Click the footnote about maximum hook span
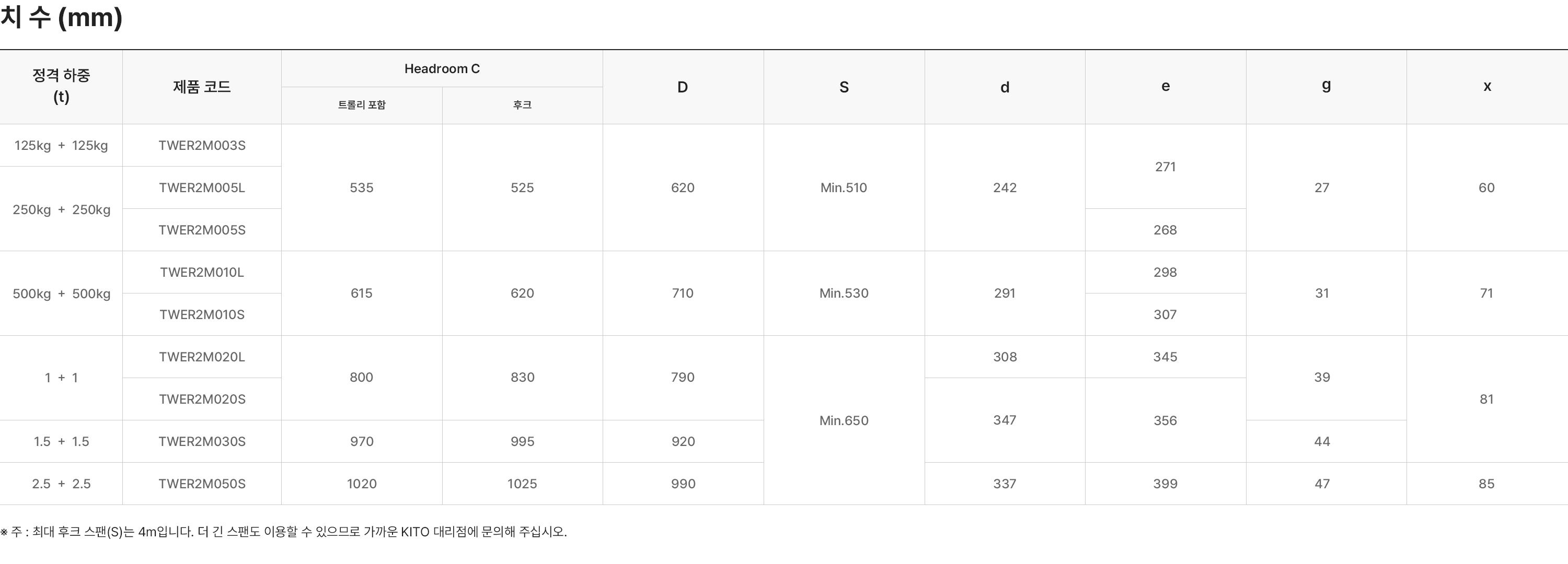 [x=284, y=532]
